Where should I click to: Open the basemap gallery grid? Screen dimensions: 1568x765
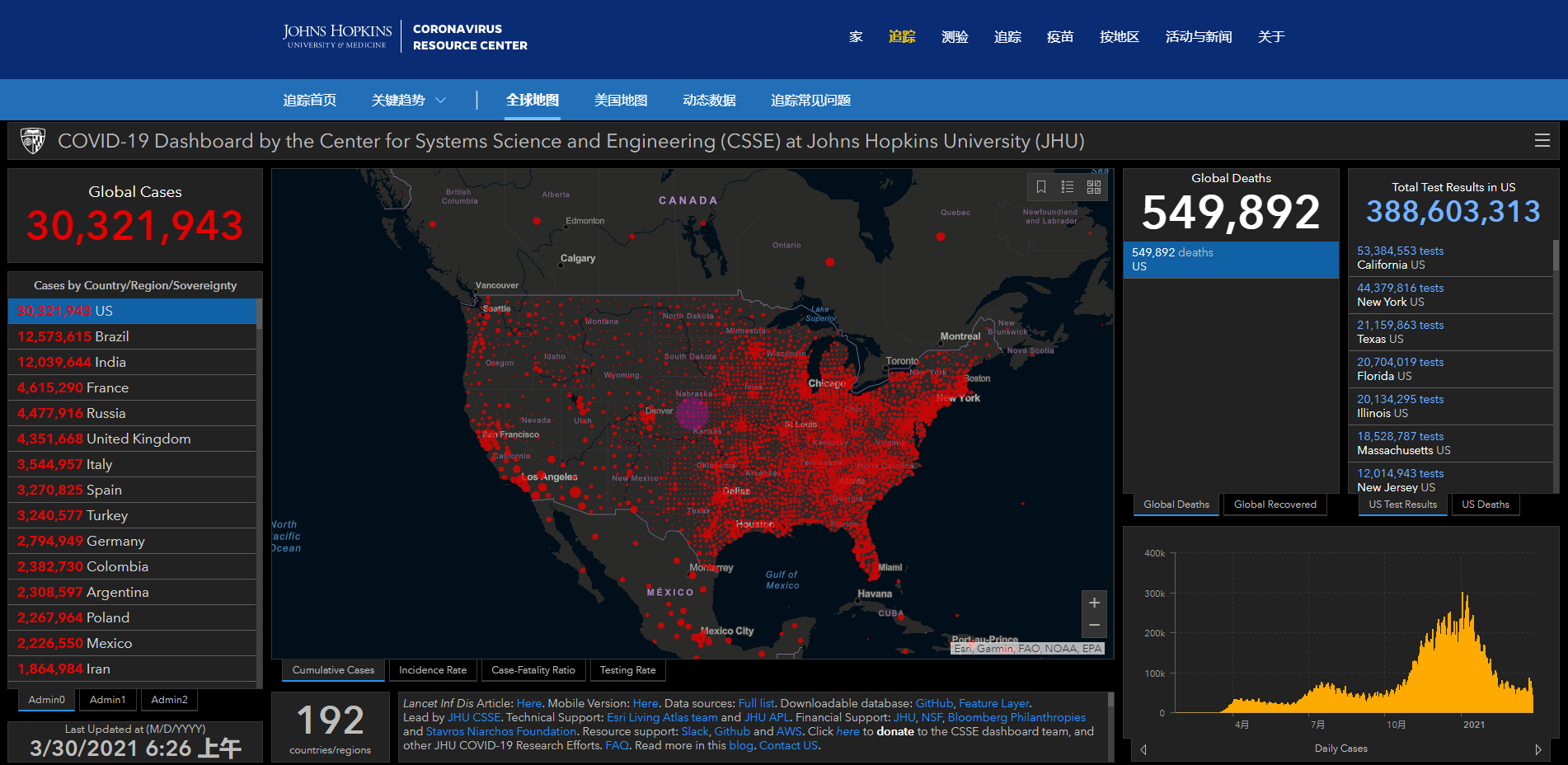pyautogui.click(x=1094, y=187)
